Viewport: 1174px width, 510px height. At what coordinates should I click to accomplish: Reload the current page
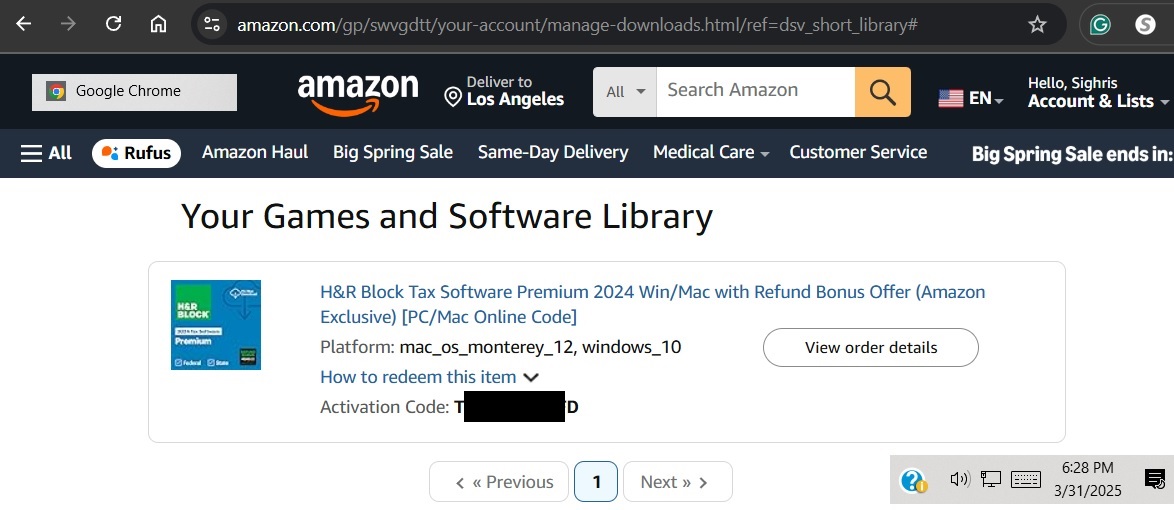tap(113, 24)
